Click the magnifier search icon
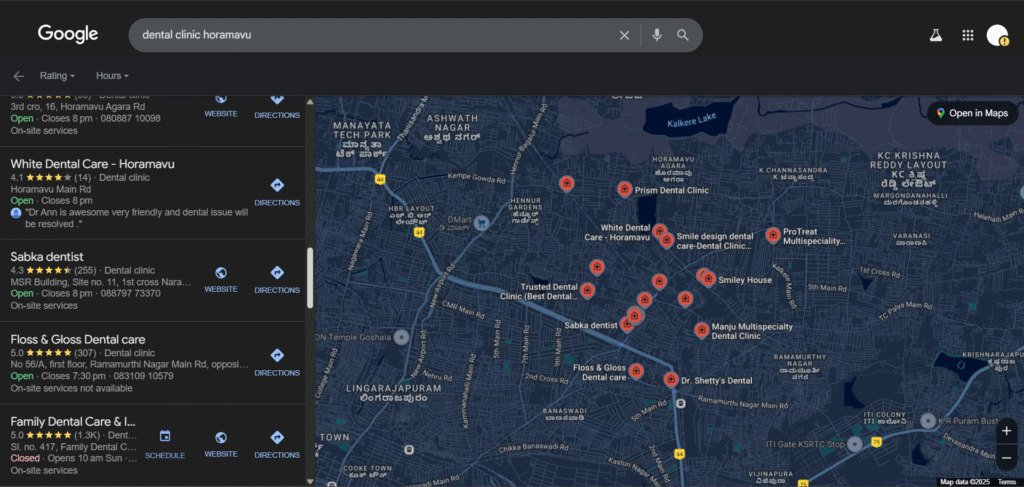1024x487 pixels. (683, 35)
